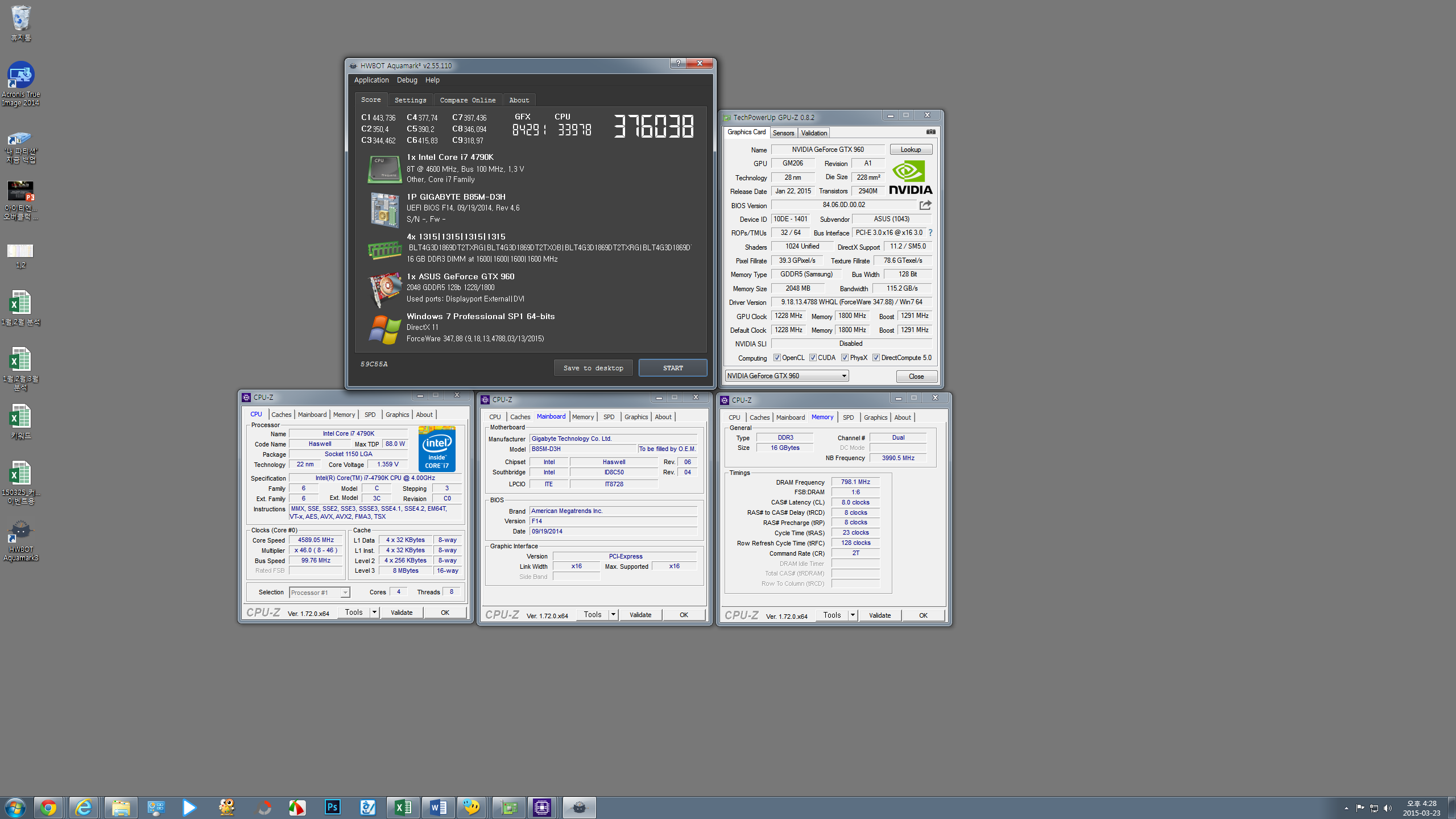Viewport: 1456px width, 819px height.
Task: Click the Save to desktop button
Action: (593, 368)
